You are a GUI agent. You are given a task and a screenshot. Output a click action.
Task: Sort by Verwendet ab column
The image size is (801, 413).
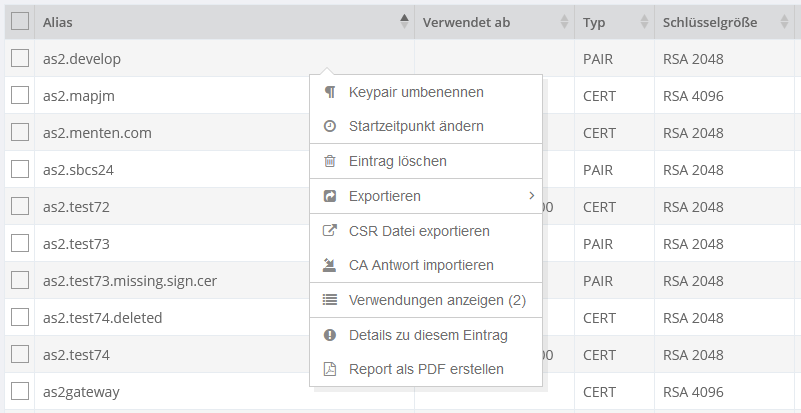tap(564, 22)
